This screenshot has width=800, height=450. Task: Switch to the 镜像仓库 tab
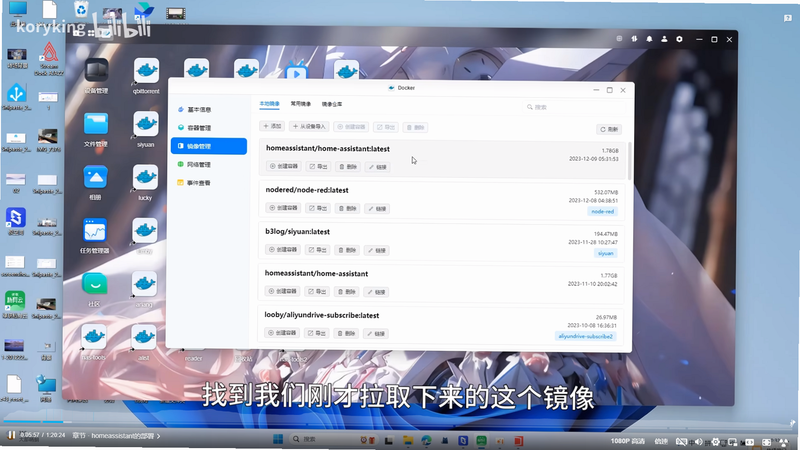[332, 104]
